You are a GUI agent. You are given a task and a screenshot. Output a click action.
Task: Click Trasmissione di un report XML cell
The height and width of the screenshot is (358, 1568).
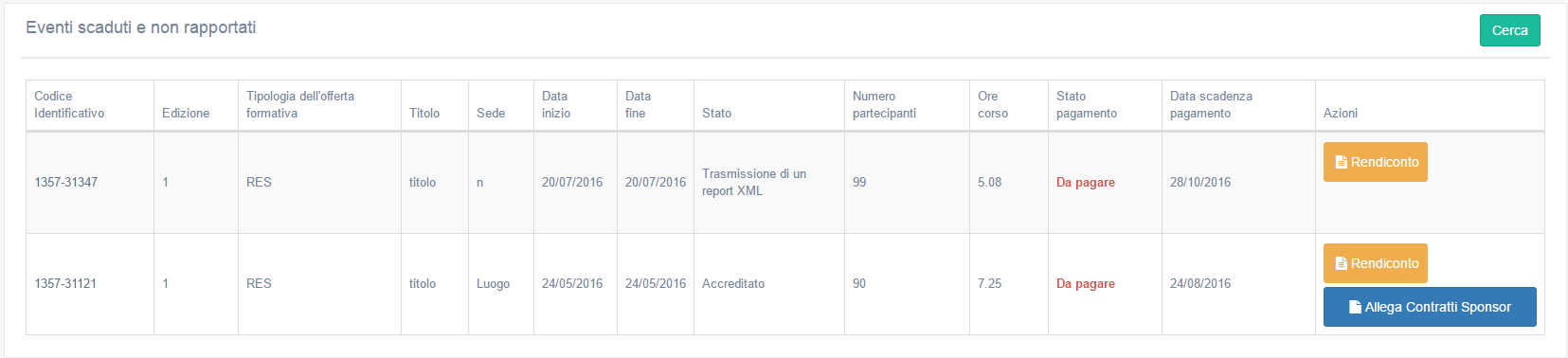(x=768, y=182)
